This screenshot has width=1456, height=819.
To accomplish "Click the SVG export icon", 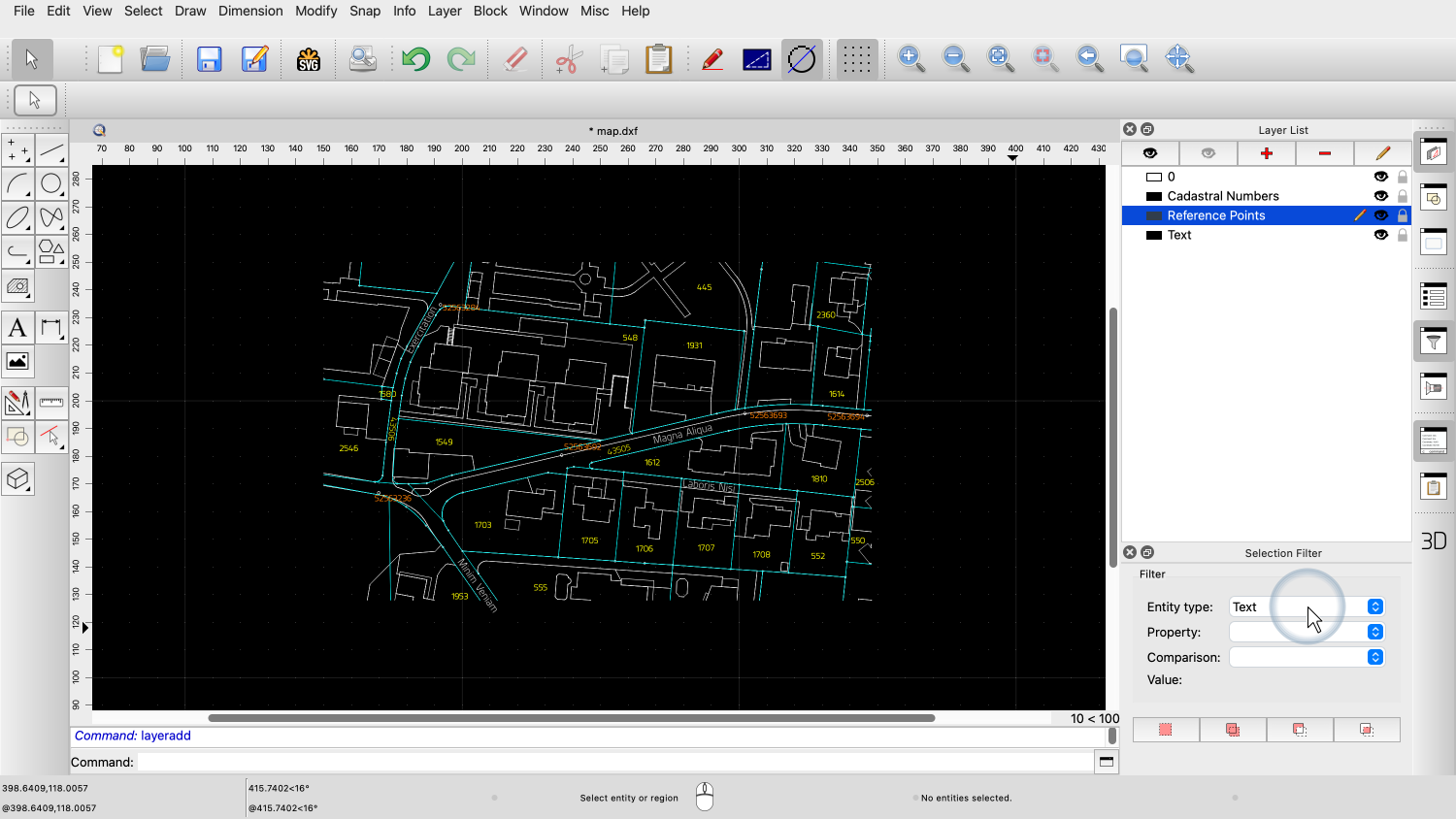I will pos(309,59).
